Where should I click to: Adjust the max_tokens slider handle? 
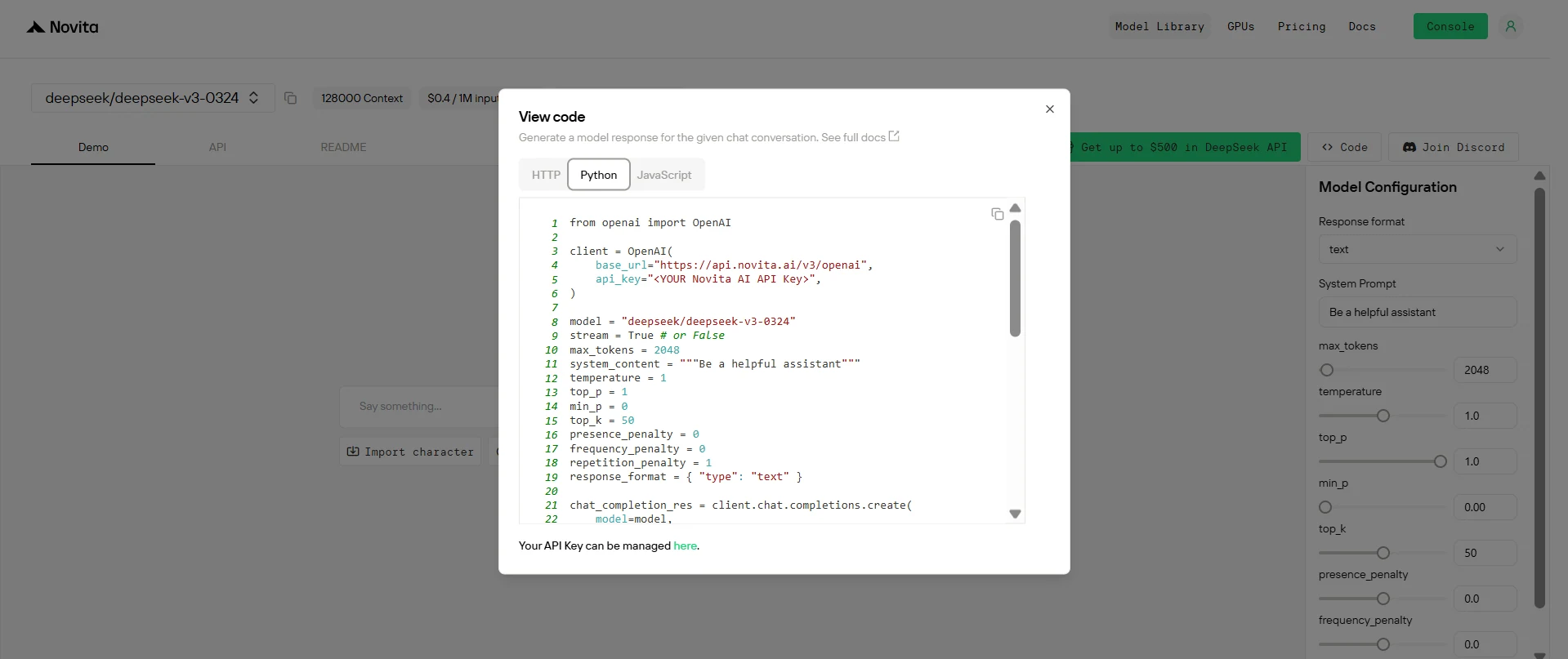click(1327, 370)
